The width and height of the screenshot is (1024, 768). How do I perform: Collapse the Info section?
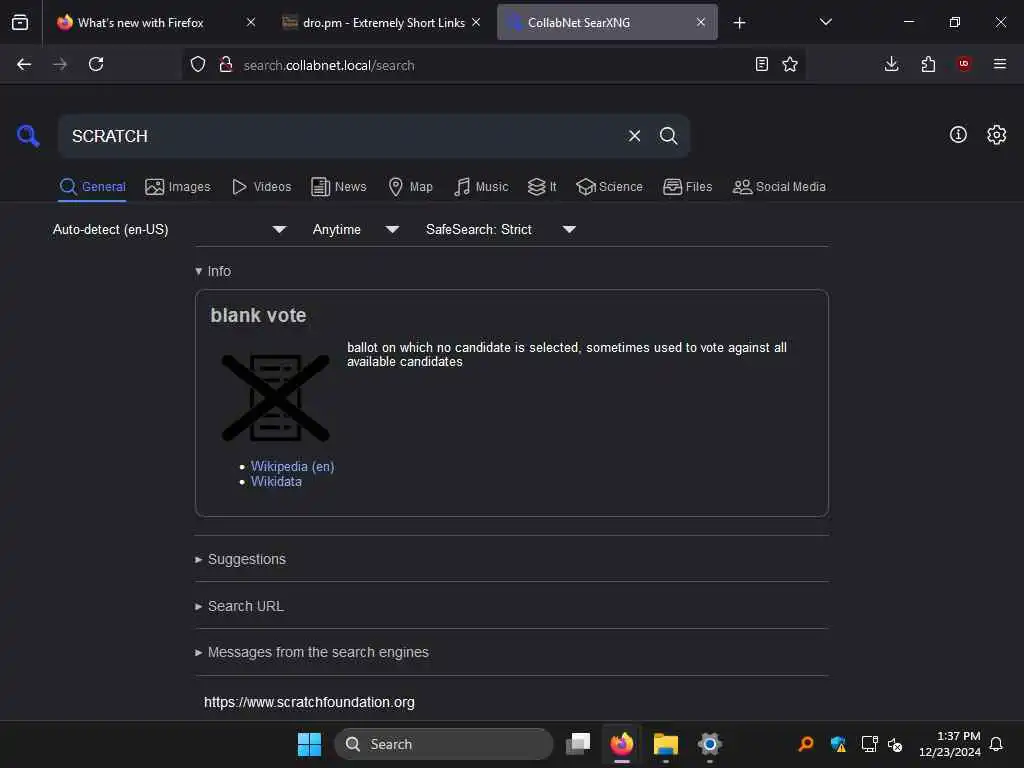tap(213, 271)
